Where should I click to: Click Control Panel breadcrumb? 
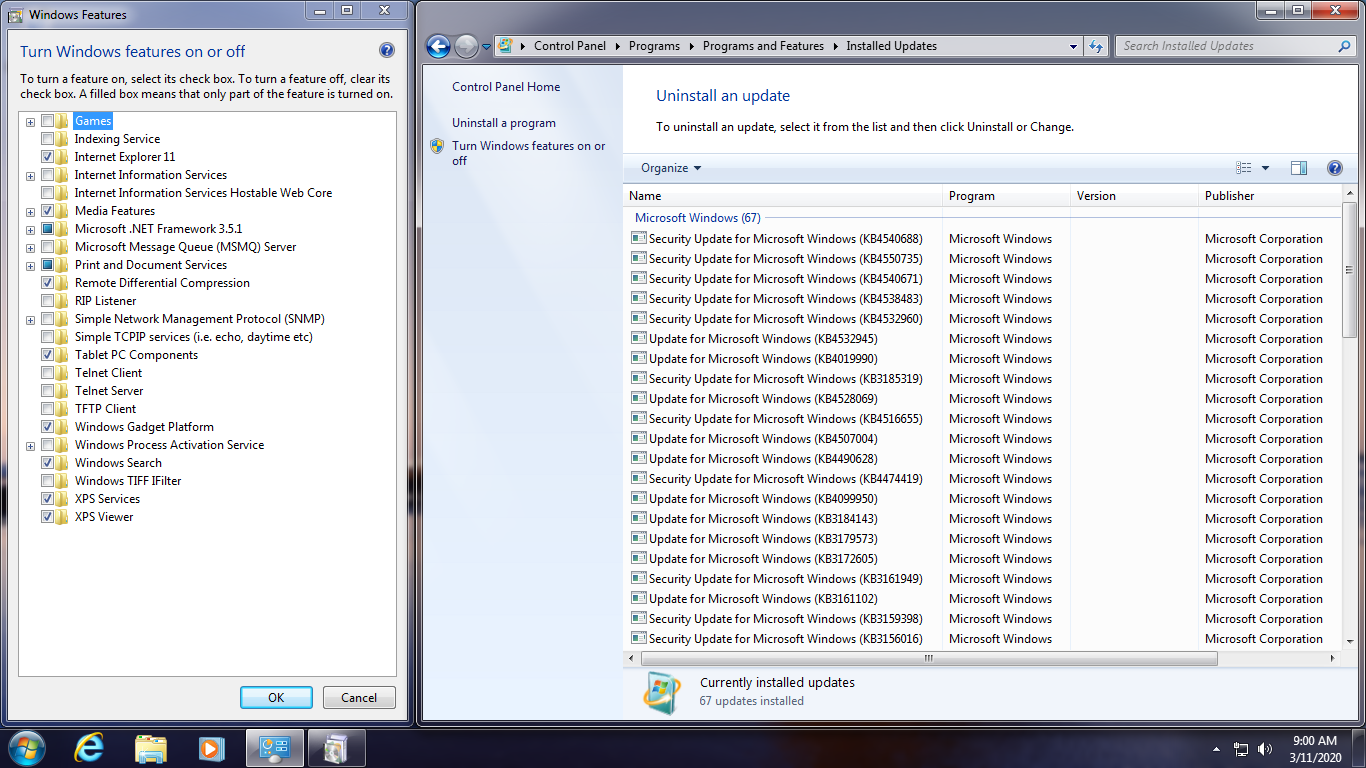570,46
